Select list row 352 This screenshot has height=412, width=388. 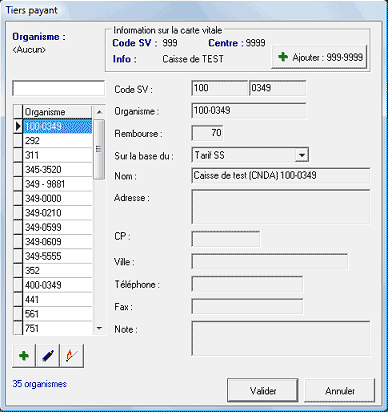[x=57, y=270]
